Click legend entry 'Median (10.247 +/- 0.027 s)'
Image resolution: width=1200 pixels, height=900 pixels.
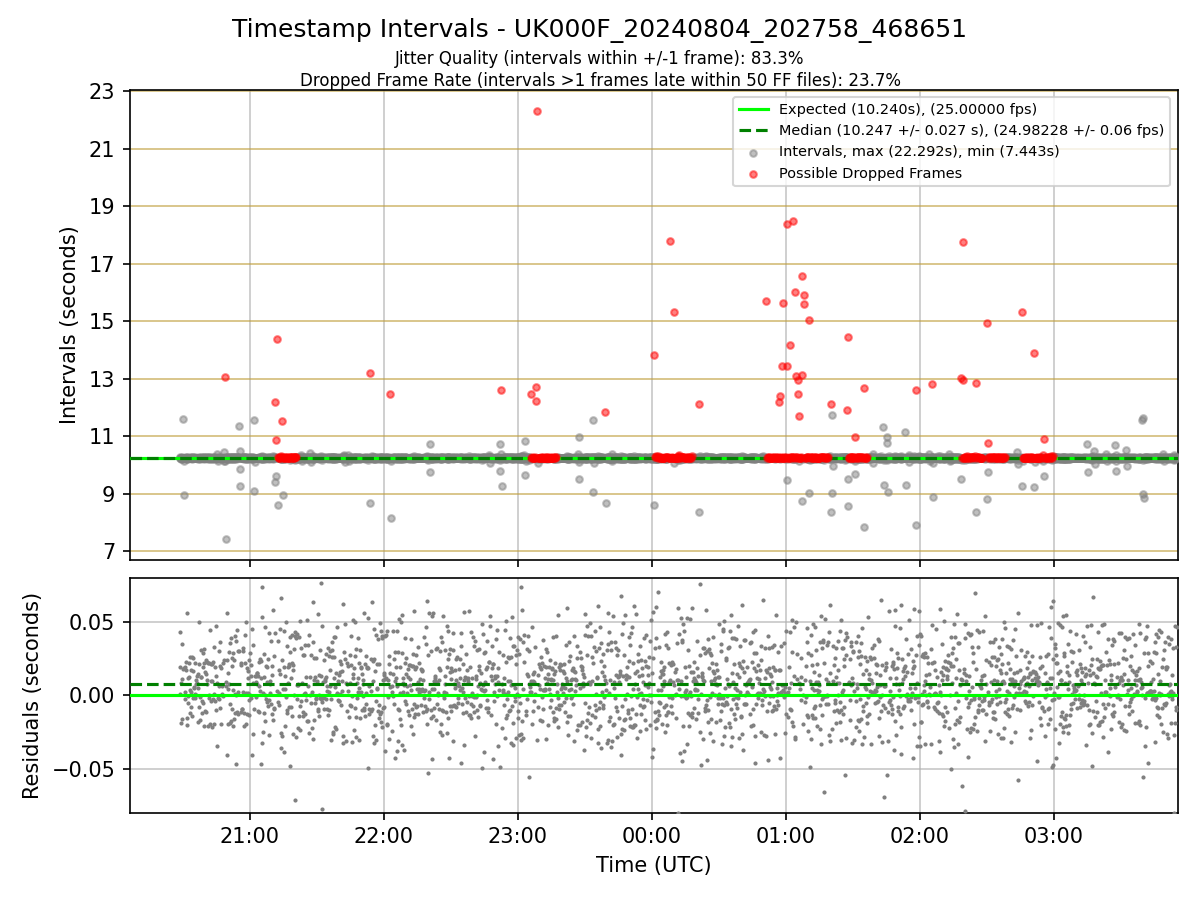(x=971, y=130)
